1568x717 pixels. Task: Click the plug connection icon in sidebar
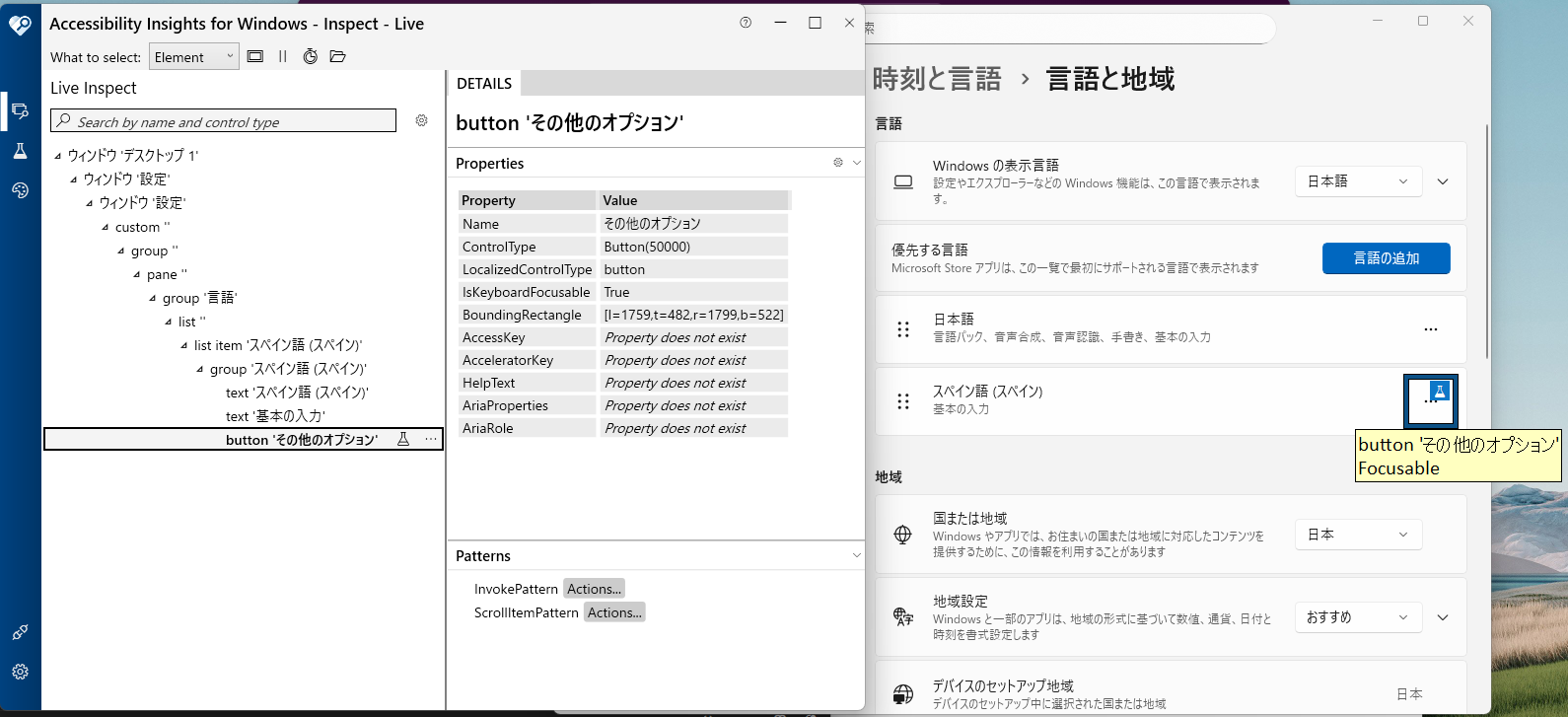click(x=20, y=632)
